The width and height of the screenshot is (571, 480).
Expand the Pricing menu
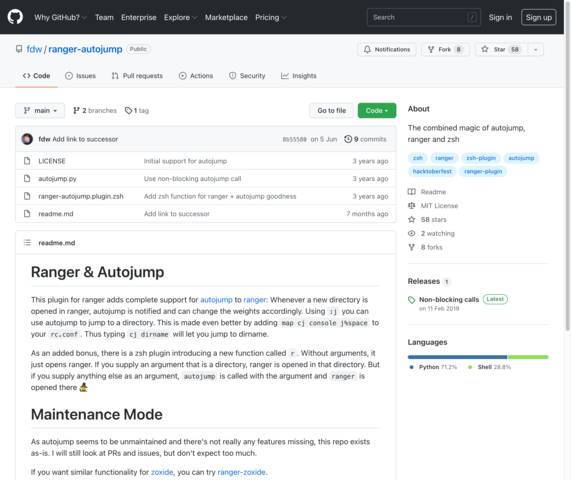tap(271, 17)
